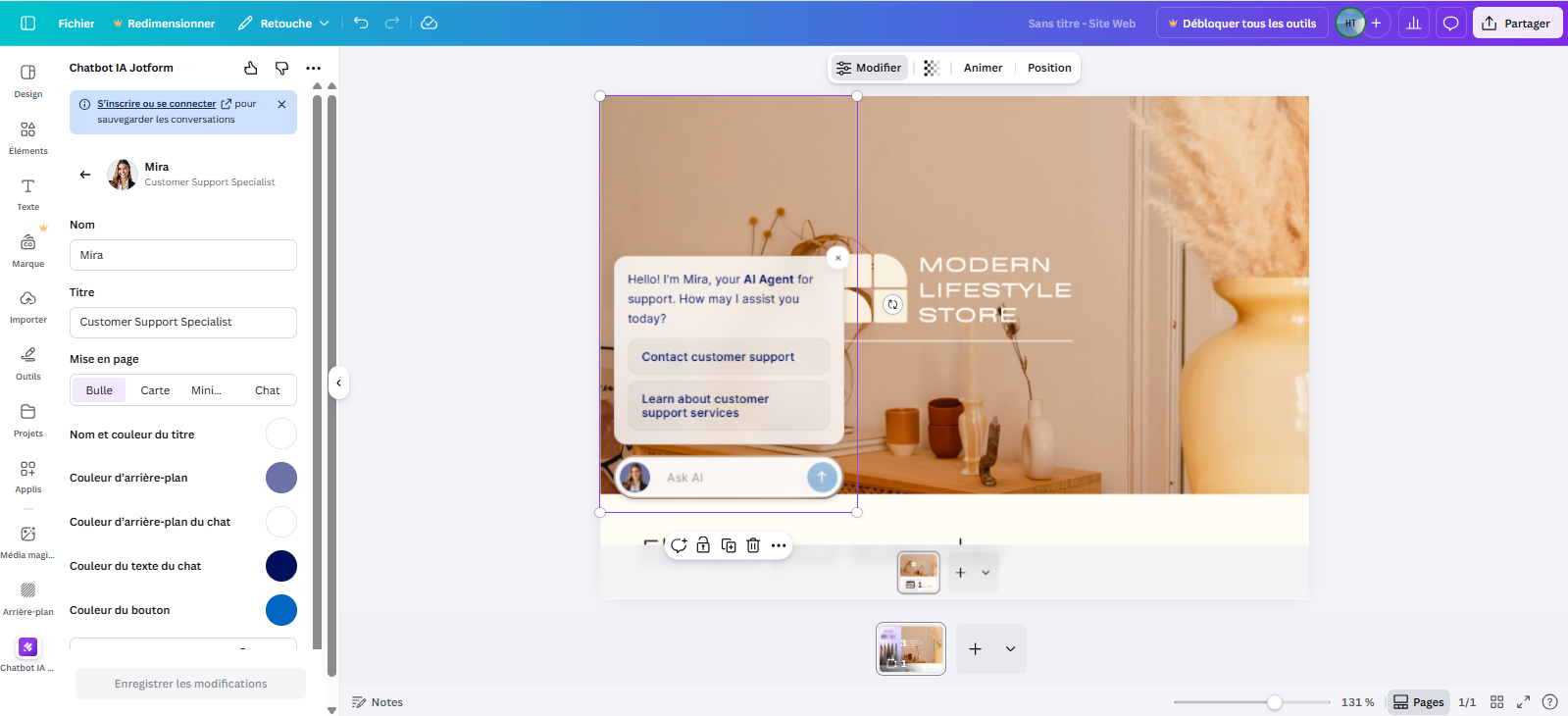Open the Redimensionner menu
Screen dimensions: 1568x716
(x=164, y=24)
